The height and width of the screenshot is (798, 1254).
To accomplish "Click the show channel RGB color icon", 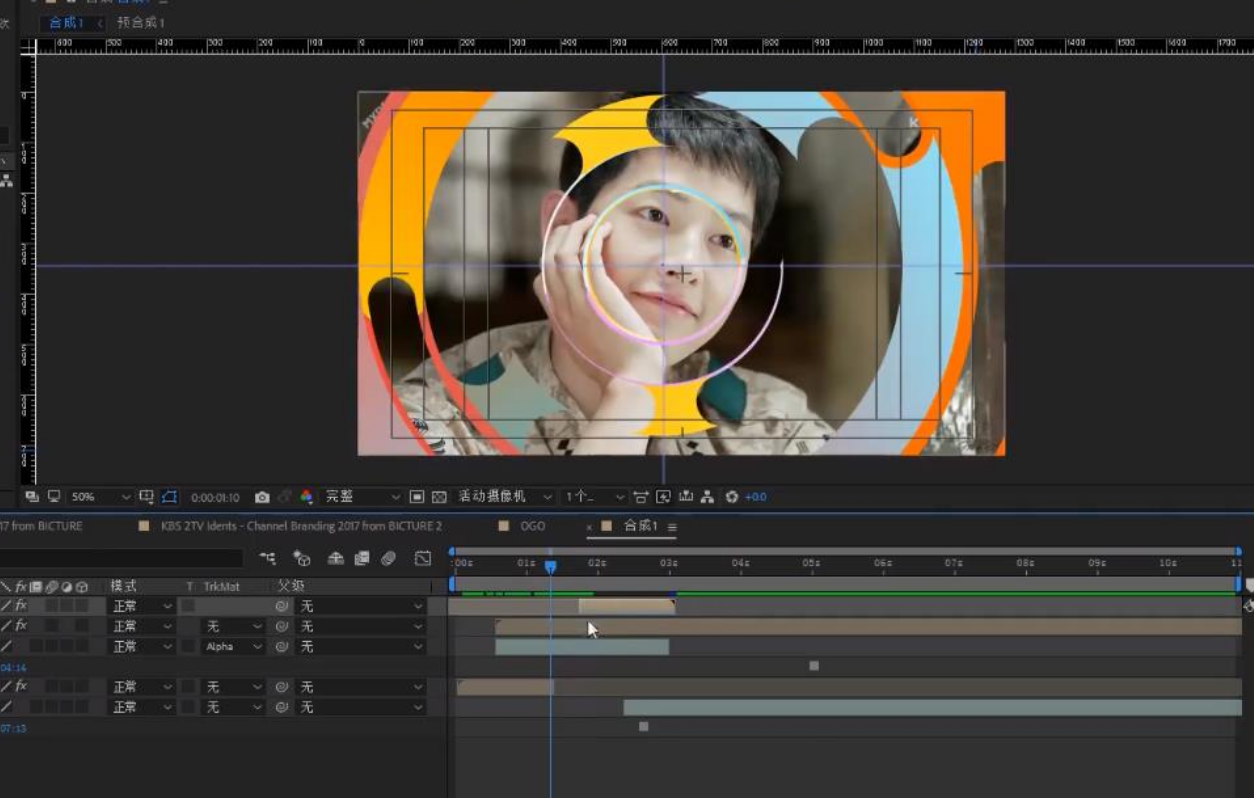I will pos(306,497).
